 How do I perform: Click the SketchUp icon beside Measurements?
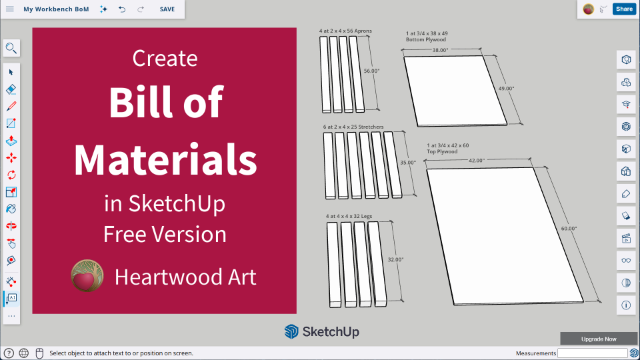pyautogui.click(x=634, y=353)
